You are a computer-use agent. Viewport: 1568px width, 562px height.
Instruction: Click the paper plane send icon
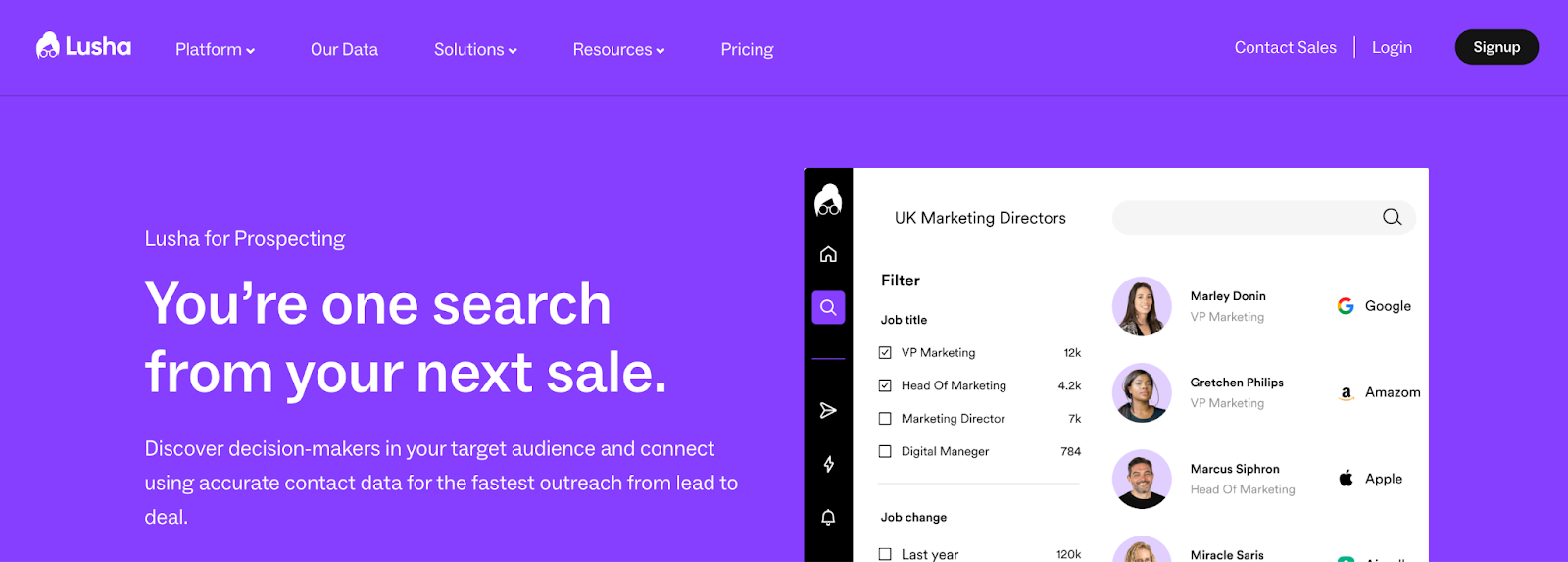pyautogui.click(x=828, y=410)
